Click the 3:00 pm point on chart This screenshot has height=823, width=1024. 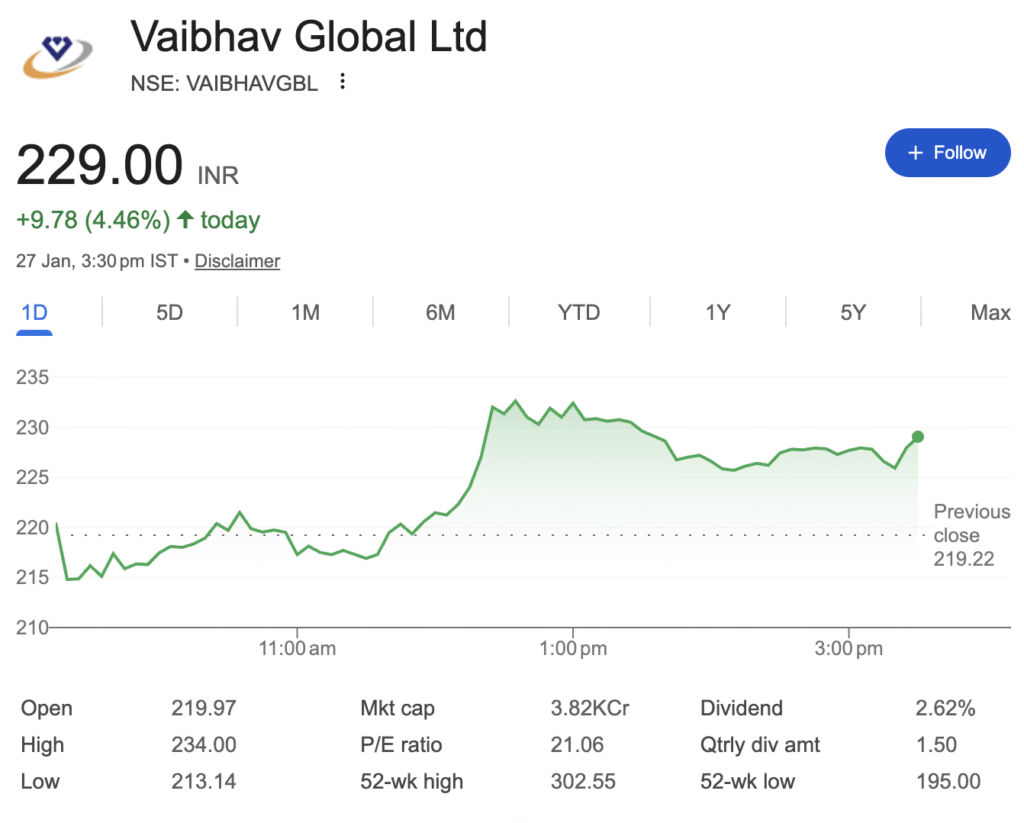(x=849, y=450)
